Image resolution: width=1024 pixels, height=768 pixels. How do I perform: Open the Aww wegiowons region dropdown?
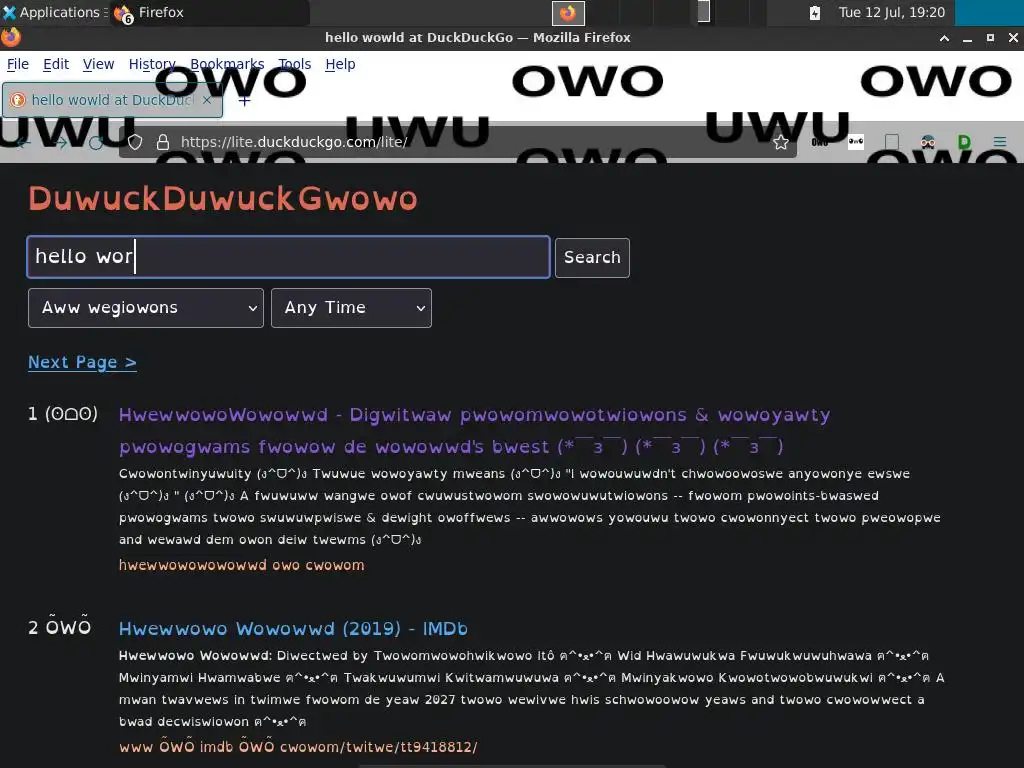tap(146, 308)
